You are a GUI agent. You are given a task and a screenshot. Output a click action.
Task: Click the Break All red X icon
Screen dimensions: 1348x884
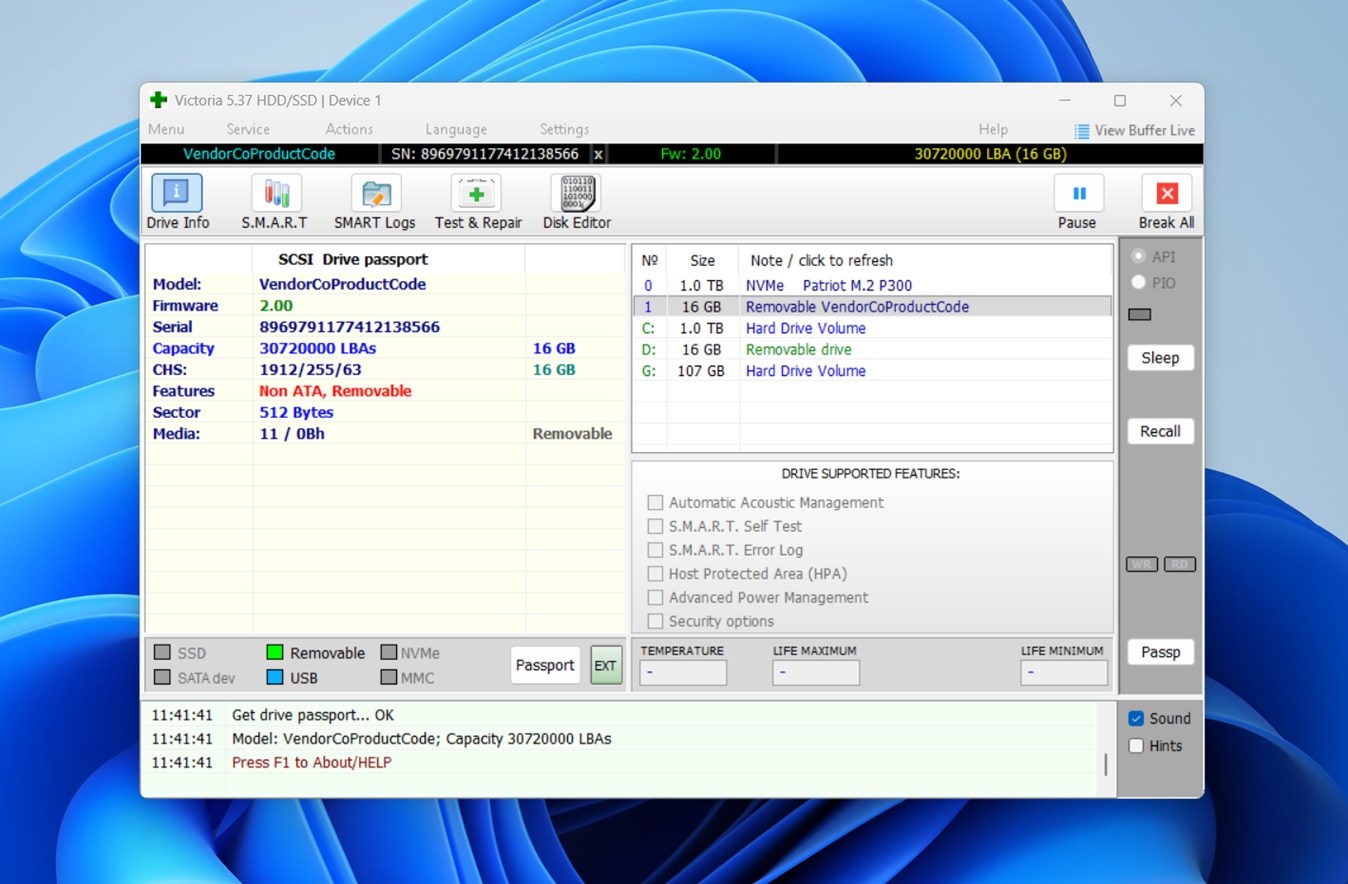1166,194
